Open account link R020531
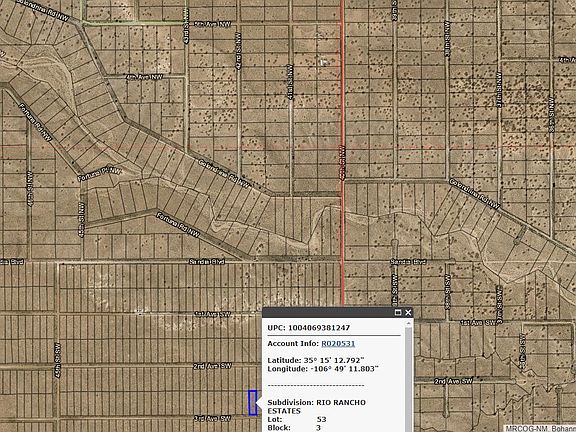This screenshot has width=576, height=432. click(338, 343)
